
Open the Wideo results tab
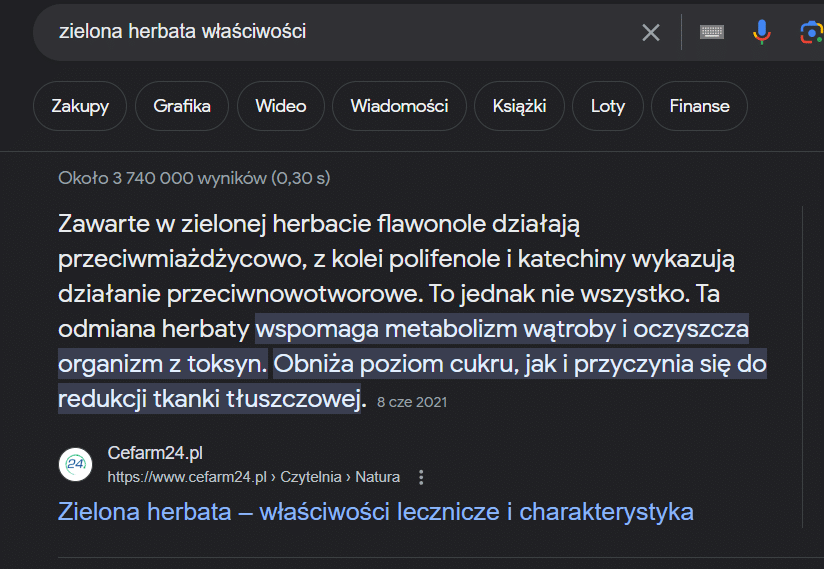[281, 106]
